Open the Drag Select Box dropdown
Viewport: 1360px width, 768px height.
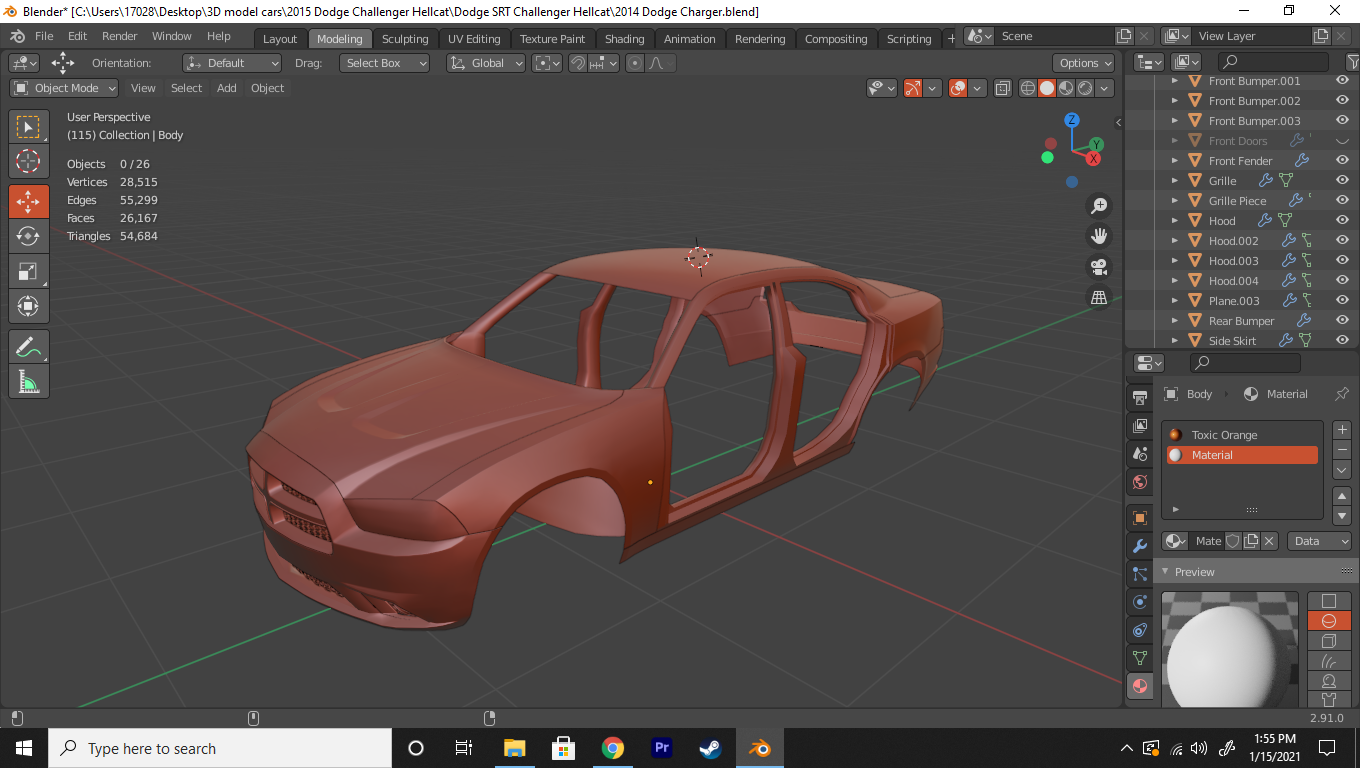(384, 63)
